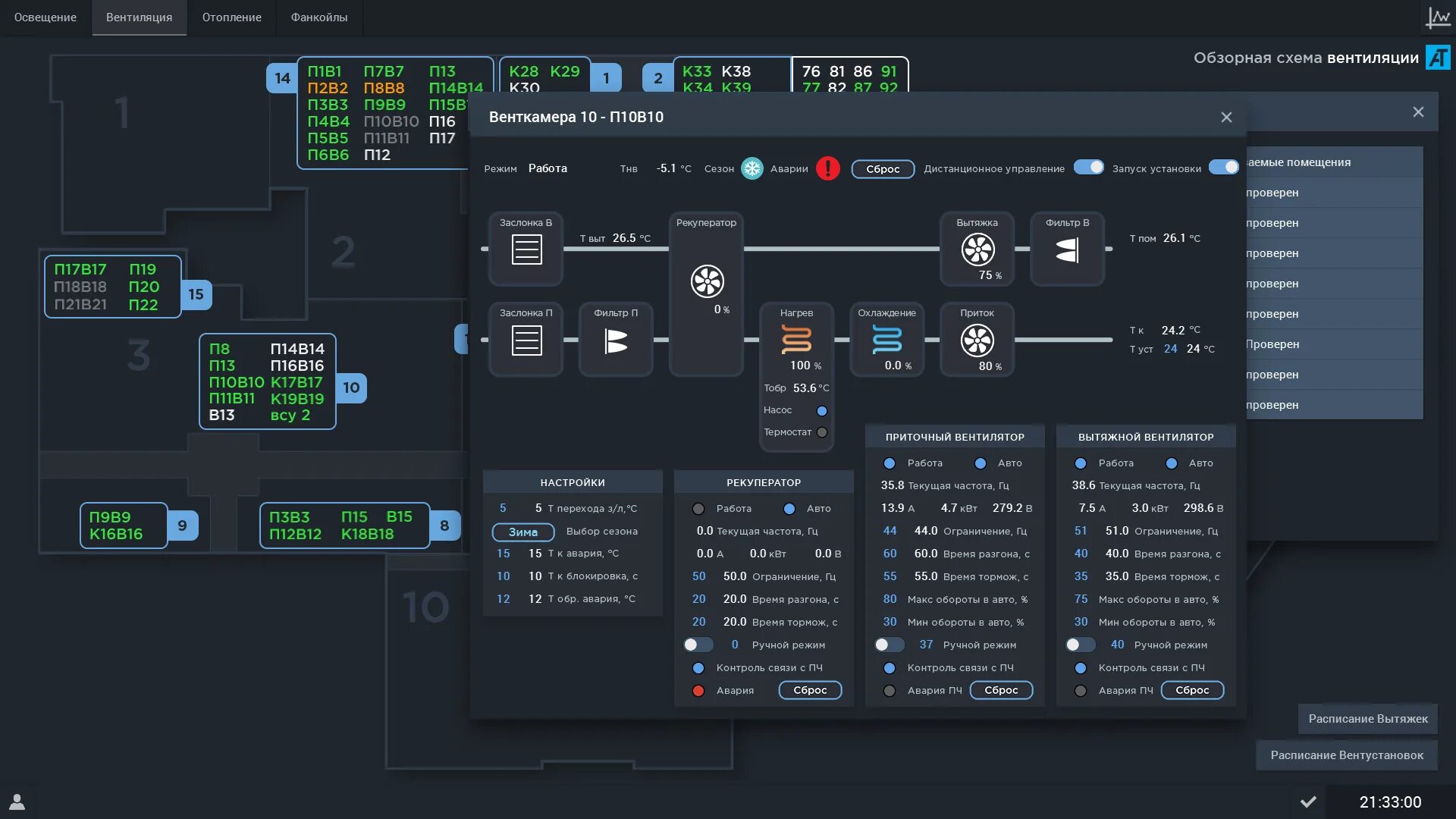Image resolution: width=1456 pixels, height=819 pixels.
Task: Open vent chamber number 9
Action: [x=182, y=526]
